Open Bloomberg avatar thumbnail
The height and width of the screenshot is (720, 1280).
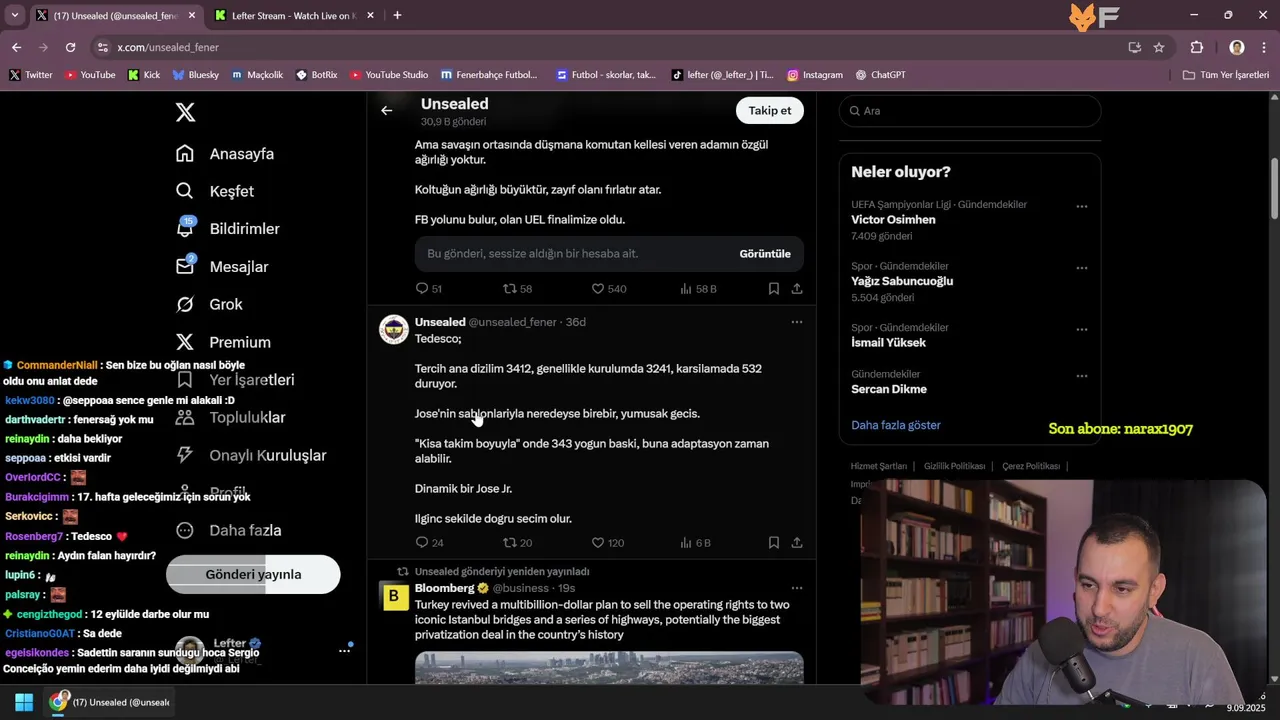pos(394,596)
